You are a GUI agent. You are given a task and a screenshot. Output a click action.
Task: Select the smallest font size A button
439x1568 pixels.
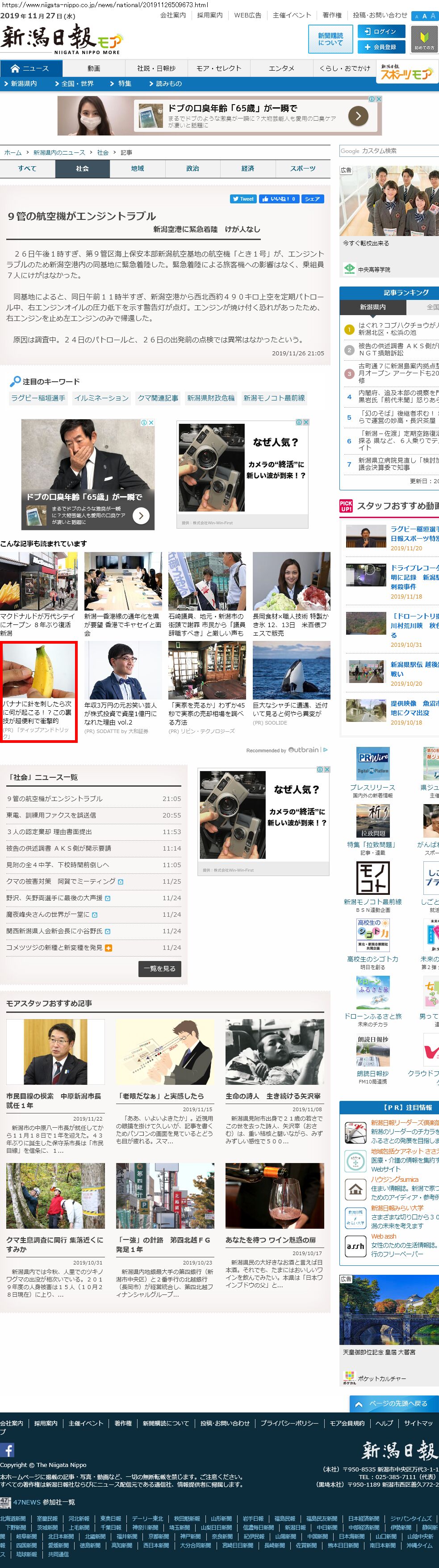tap(417, 17)
